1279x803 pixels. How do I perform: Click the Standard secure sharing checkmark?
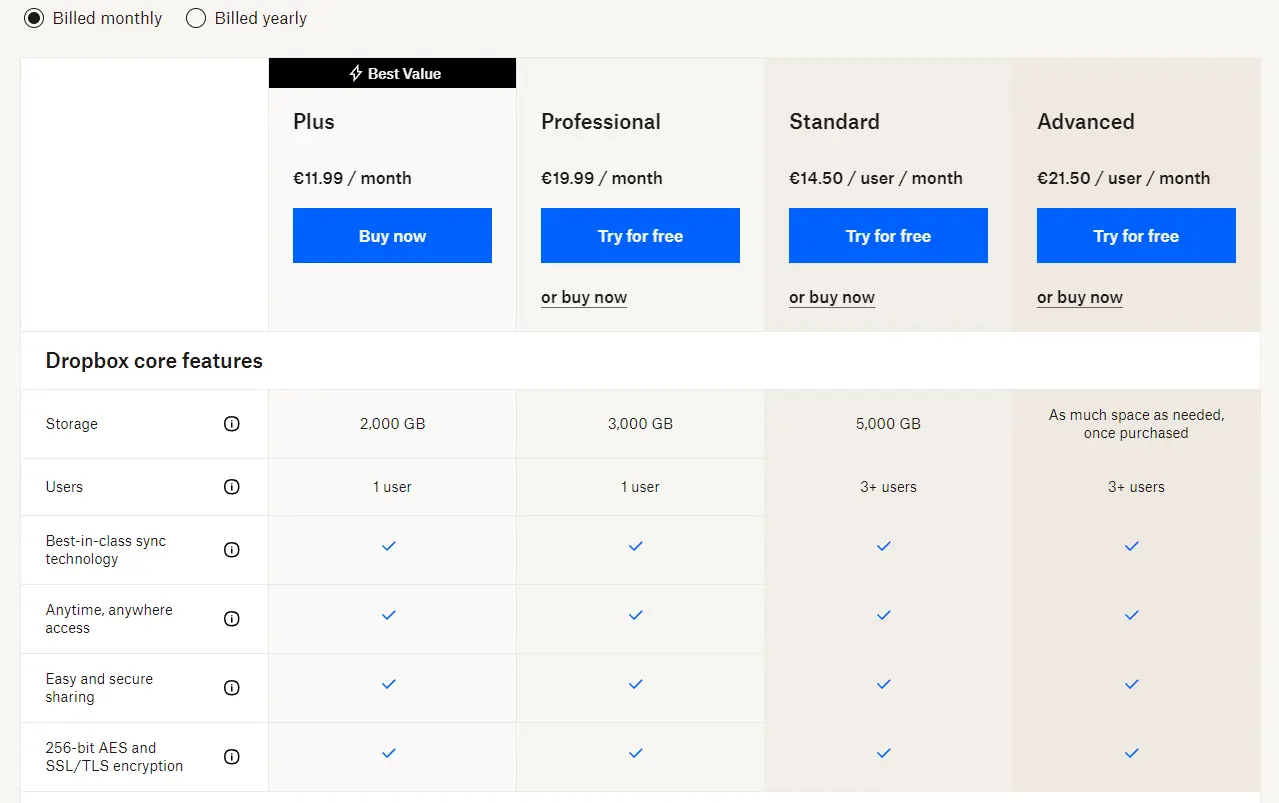[884, 684]
